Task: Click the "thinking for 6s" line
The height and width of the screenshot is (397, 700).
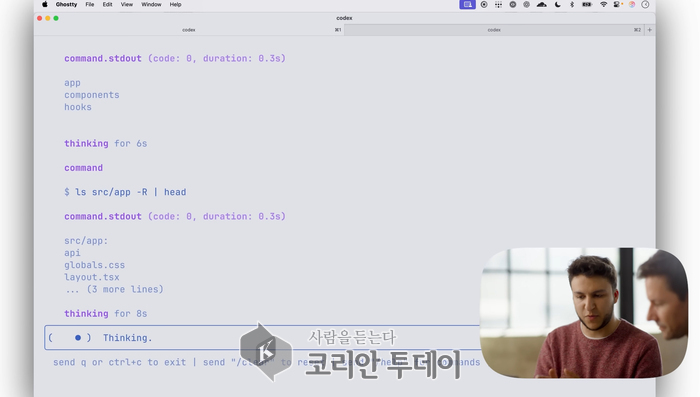Action: (x=105, y=143)
